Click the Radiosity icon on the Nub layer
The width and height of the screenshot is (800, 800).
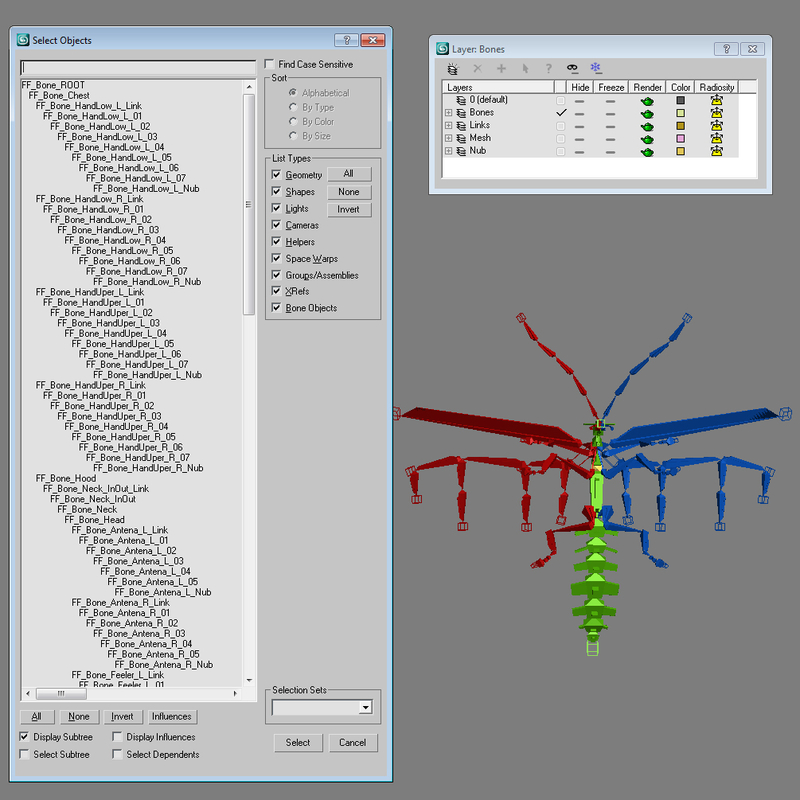pos(717,151)
